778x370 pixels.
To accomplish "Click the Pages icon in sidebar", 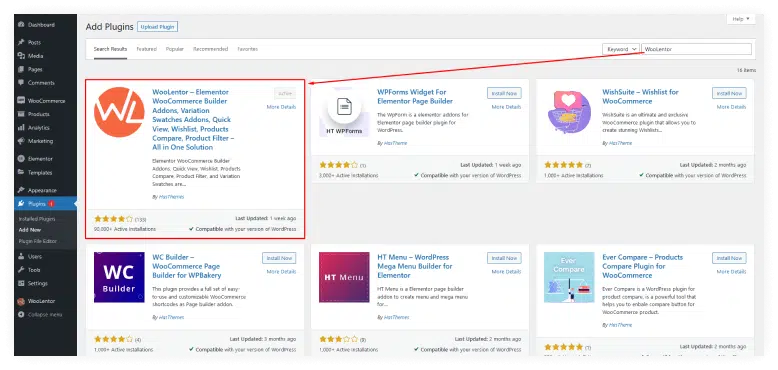I will [21, 69].
